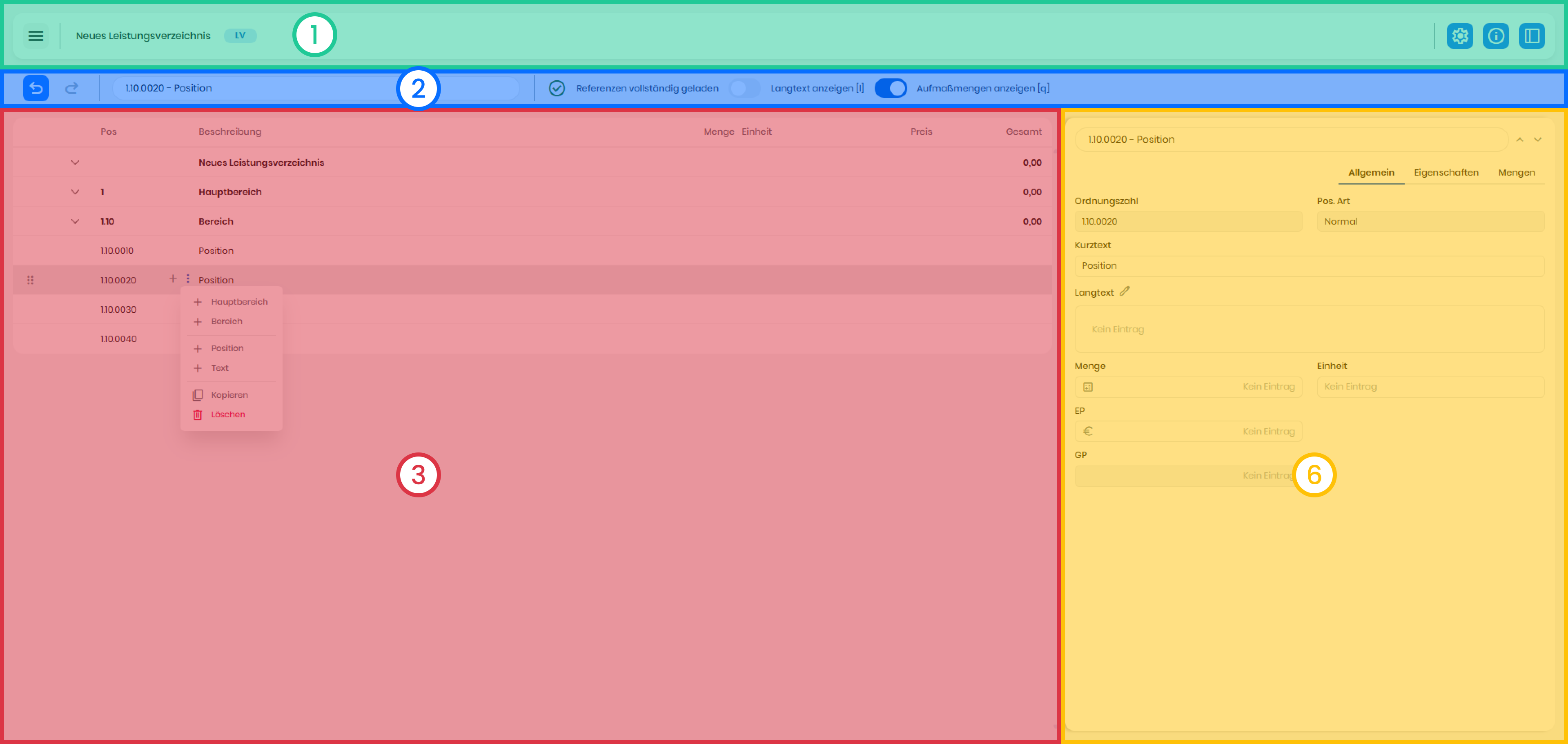Open the Pos. Art Normal dropdown
Image resolution: width=1568 pixels, height=744 pixels.
click(1430, 222)
